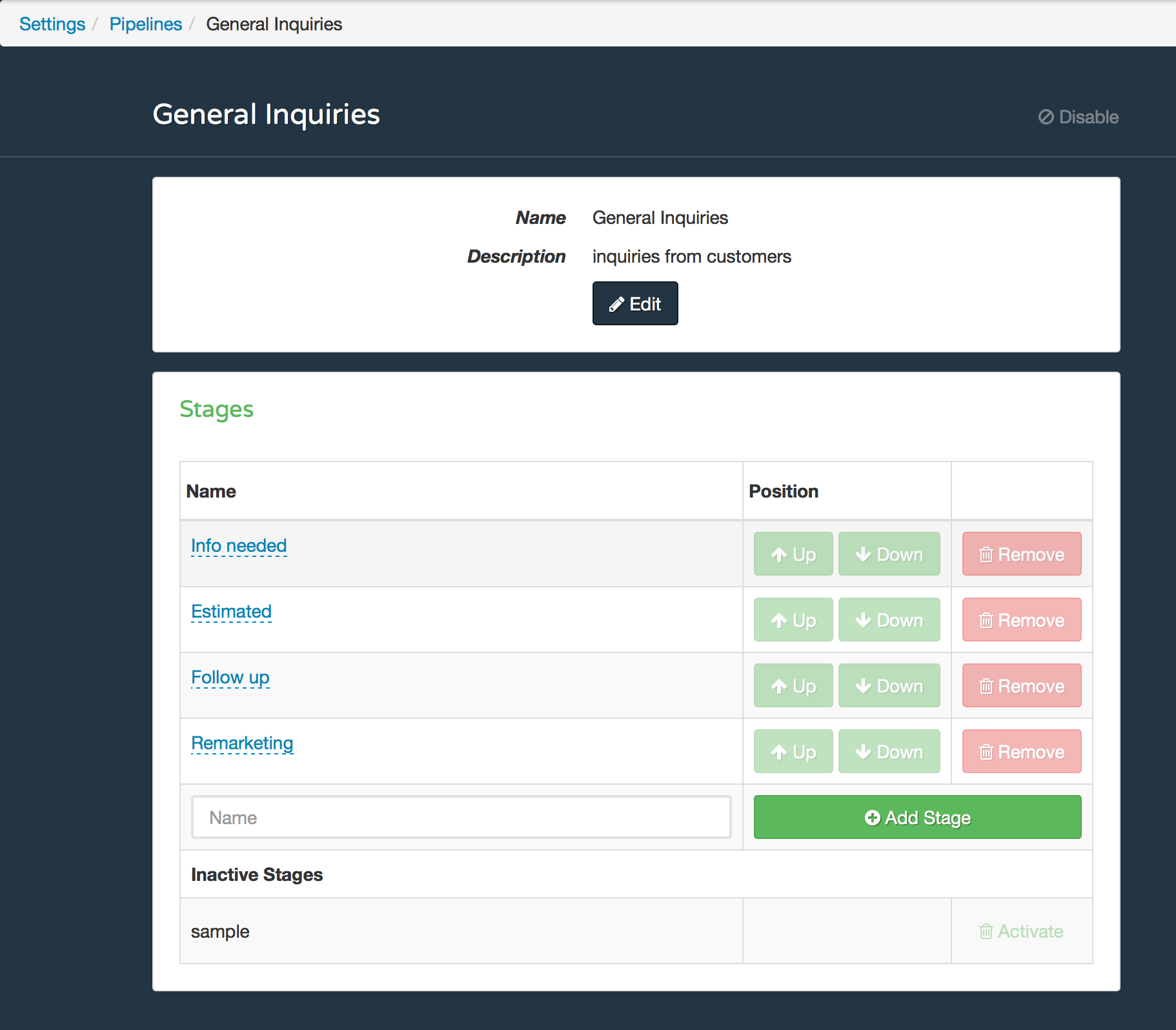Move Estimated stage up
Image resolution: width=1176 pixels, height=1030 pixels.
(793, 620)
